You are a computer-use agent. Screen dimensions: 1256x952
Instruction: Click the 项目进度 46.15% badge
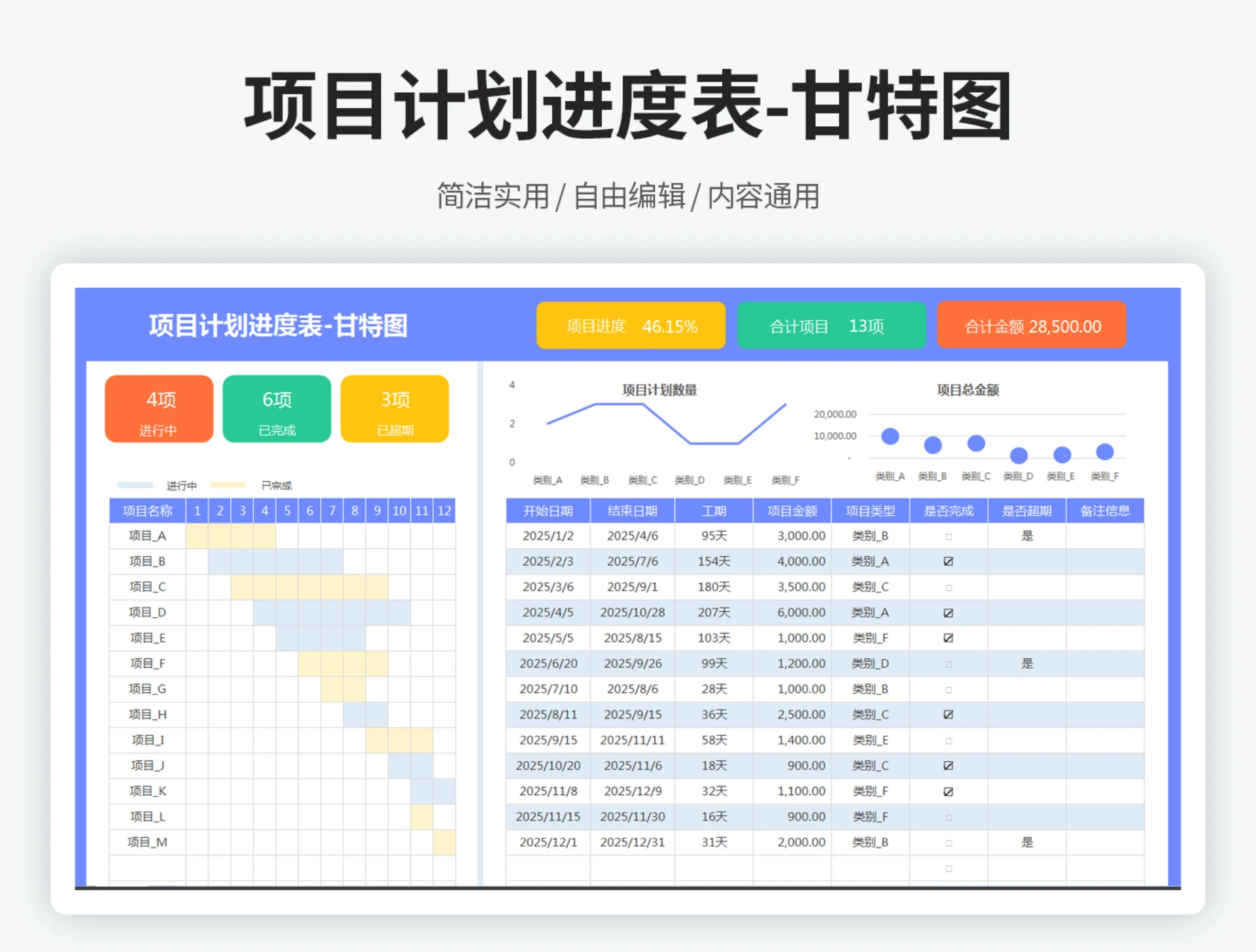pyautogui.click(x=631, y=325)
